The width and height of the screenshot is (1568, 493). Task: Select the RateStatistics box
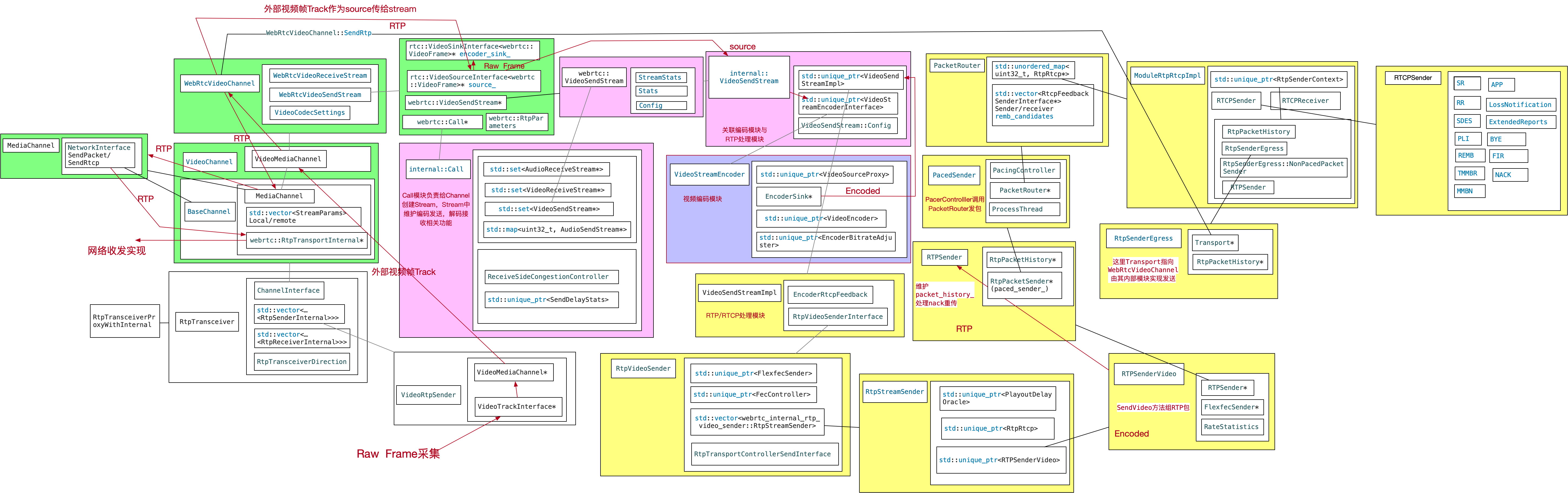[x=1232, y=427]
